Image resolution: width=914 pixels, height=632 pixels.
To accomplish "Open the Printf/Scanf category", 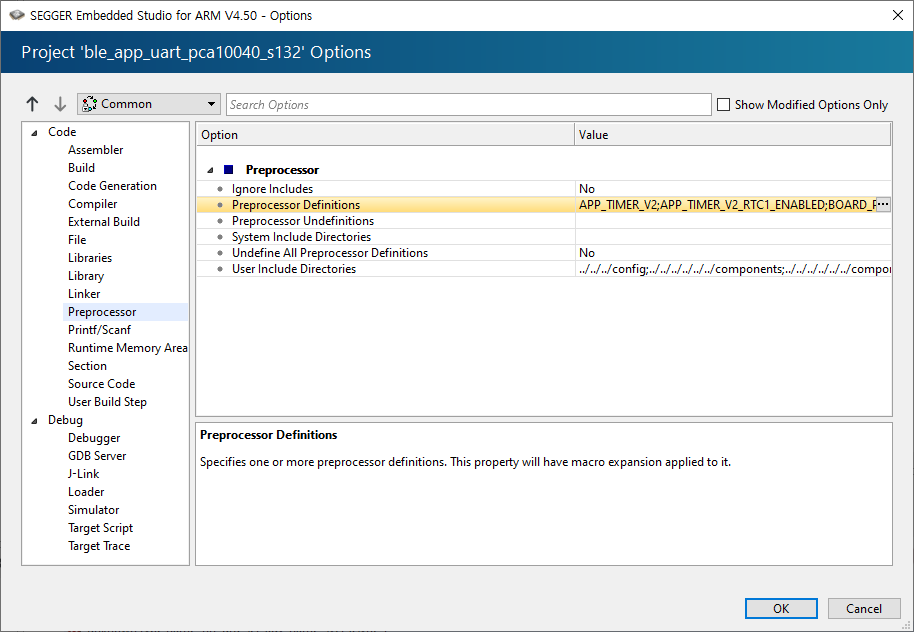I will 100,330.
